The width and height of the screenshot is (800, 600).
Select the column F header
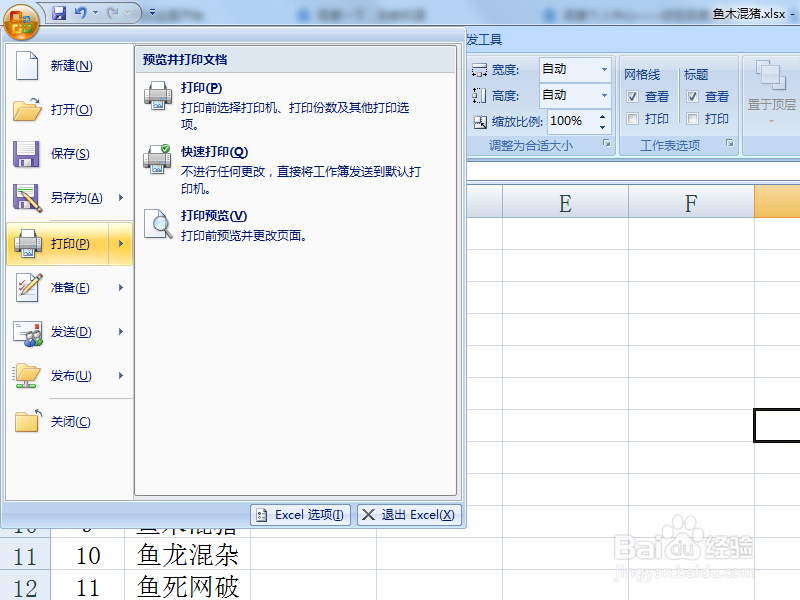coord(691,203)
